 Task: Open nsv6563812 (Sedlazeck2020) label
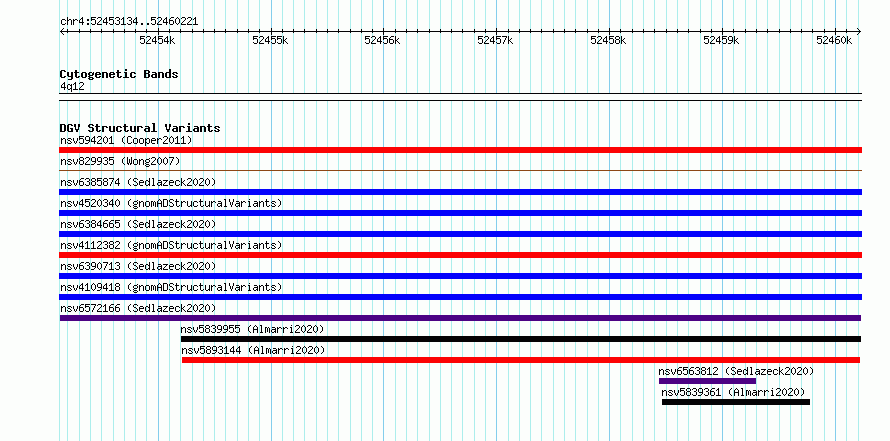(x=736, y=371)
